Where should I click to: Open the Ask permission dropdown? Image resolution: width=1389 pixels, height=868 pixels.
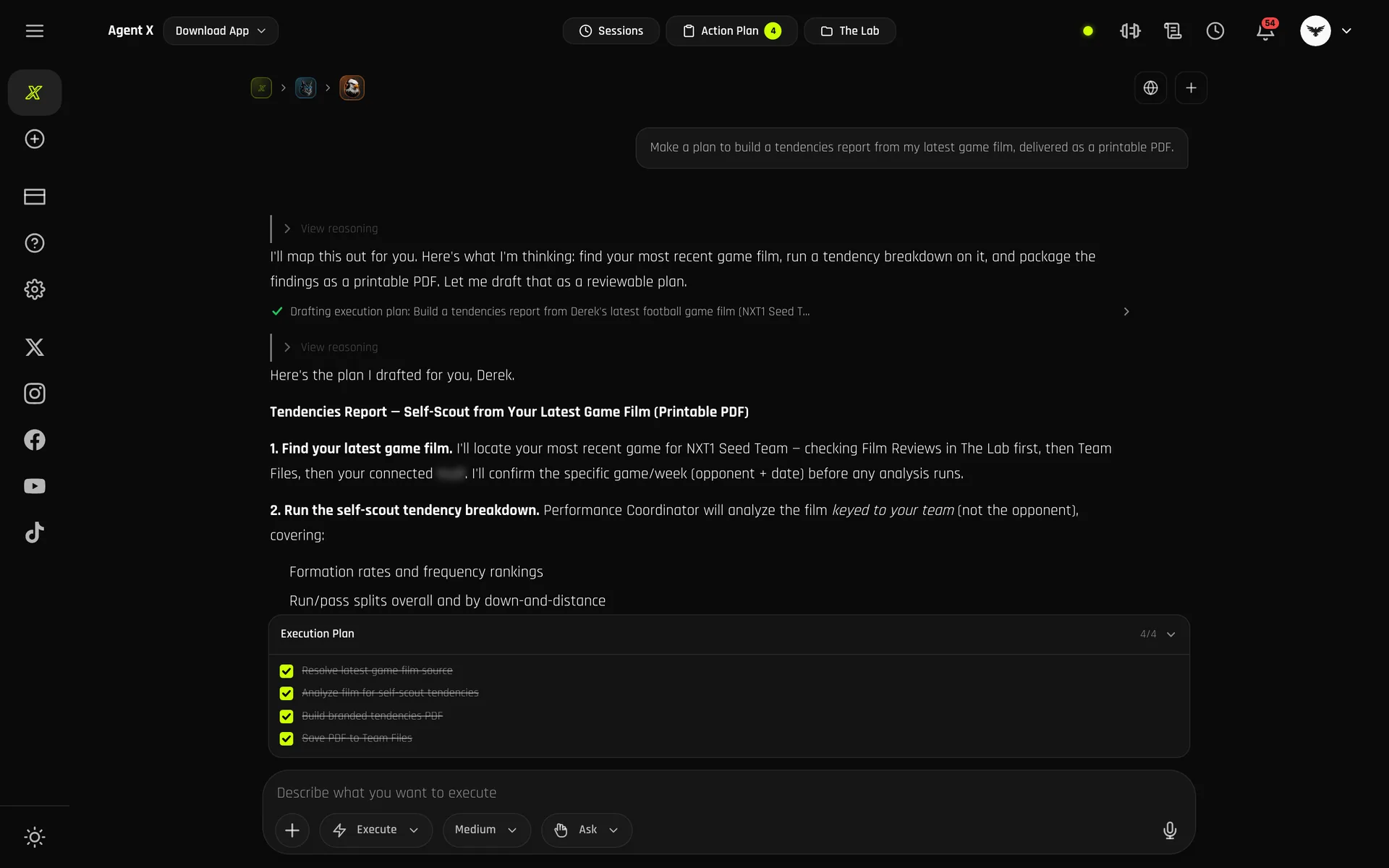tap(587, 830)
